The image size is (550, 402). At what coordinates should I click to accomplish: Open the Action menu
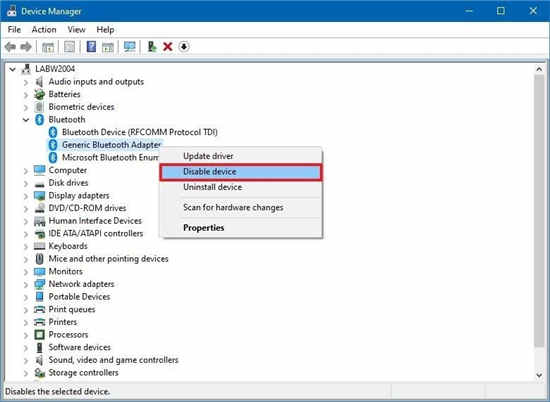(44, 30)
